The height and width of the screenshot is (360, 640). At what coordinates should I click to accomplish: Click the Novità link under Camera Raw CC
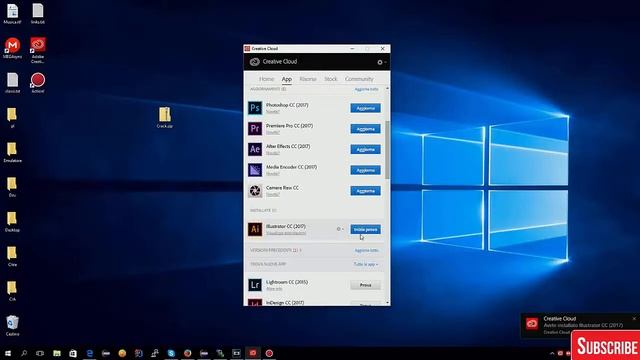pyautogui.click(x=273, y=194)
